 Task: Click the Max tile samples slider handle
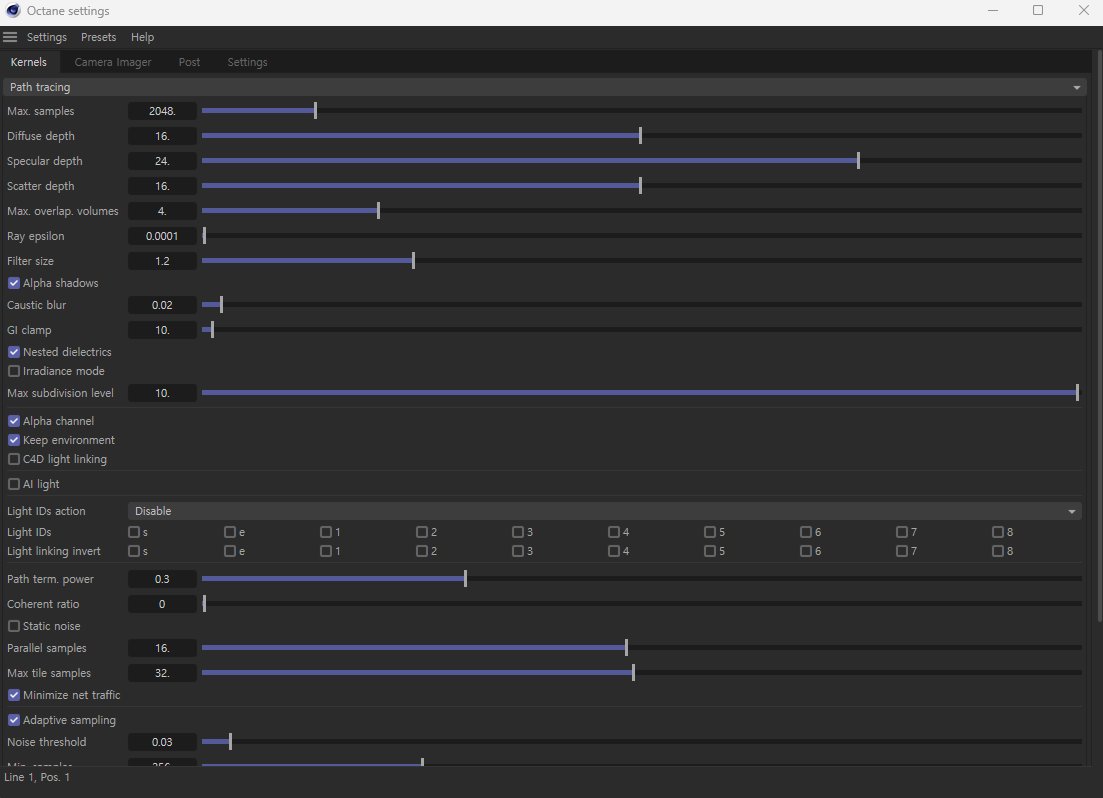634,673
